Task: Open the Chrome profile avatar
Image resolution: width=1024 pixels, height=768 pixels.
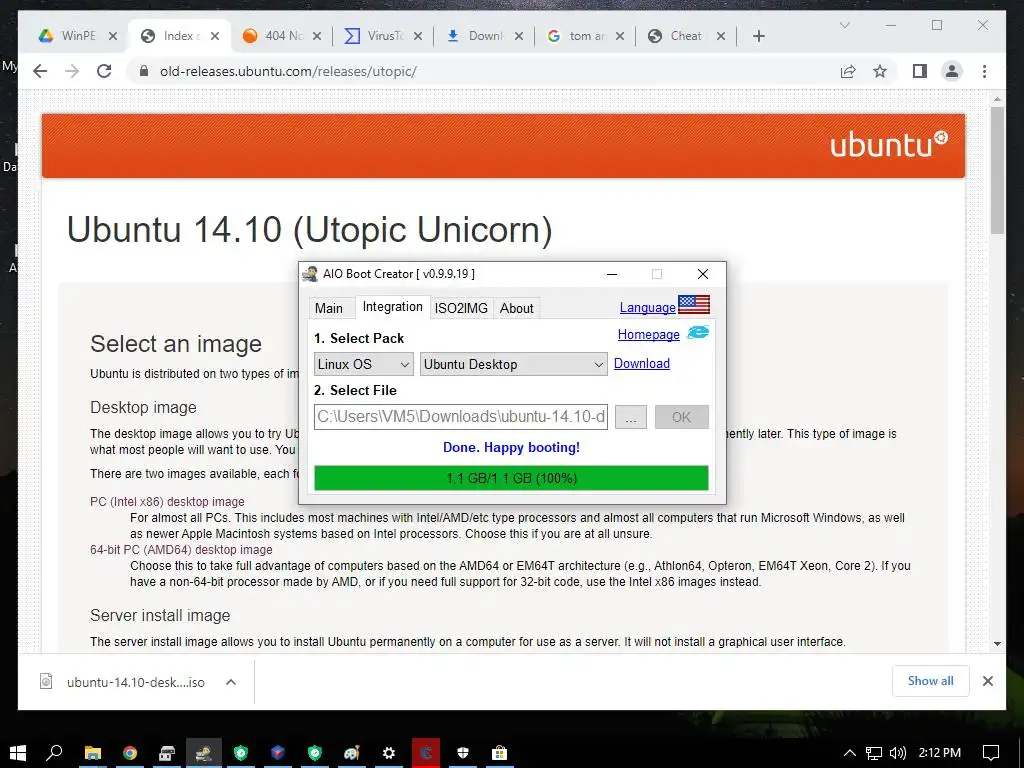Action: point(952,71)
